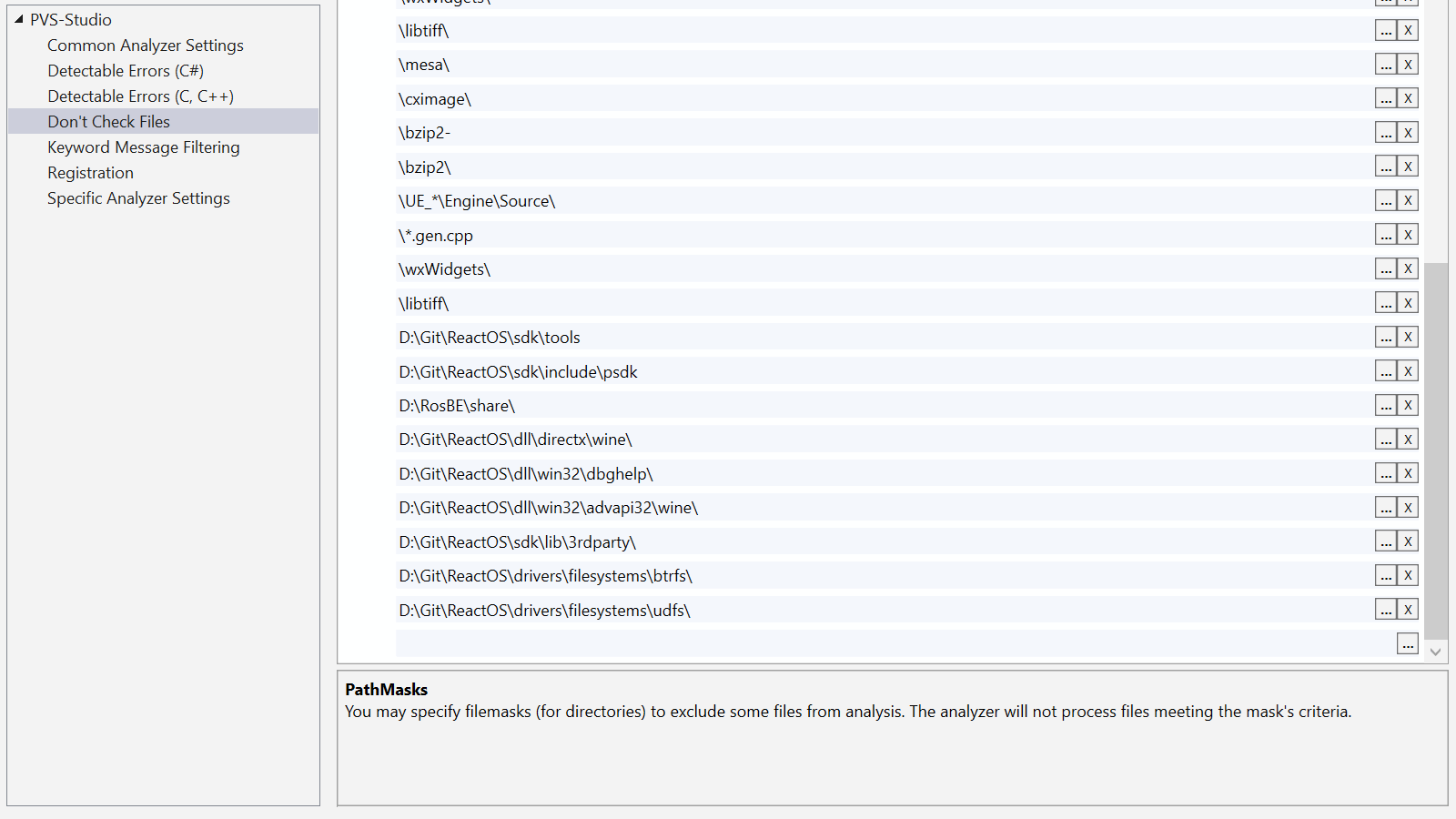The height and width of the screenshot is (819, 1456).
Task: Browse for the \mesa\ path mask
Action: click(x=1385, y=64)
